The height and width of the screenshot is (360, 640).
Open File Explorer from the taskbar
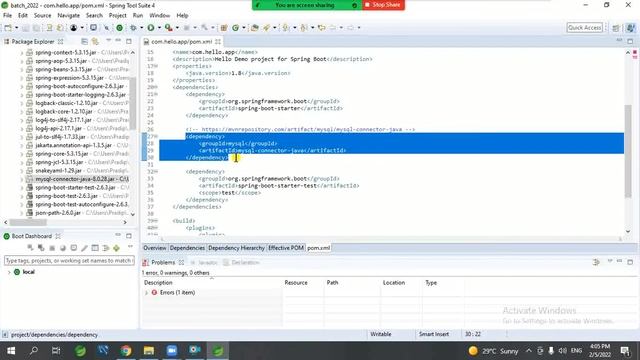[x=149, y=351]
